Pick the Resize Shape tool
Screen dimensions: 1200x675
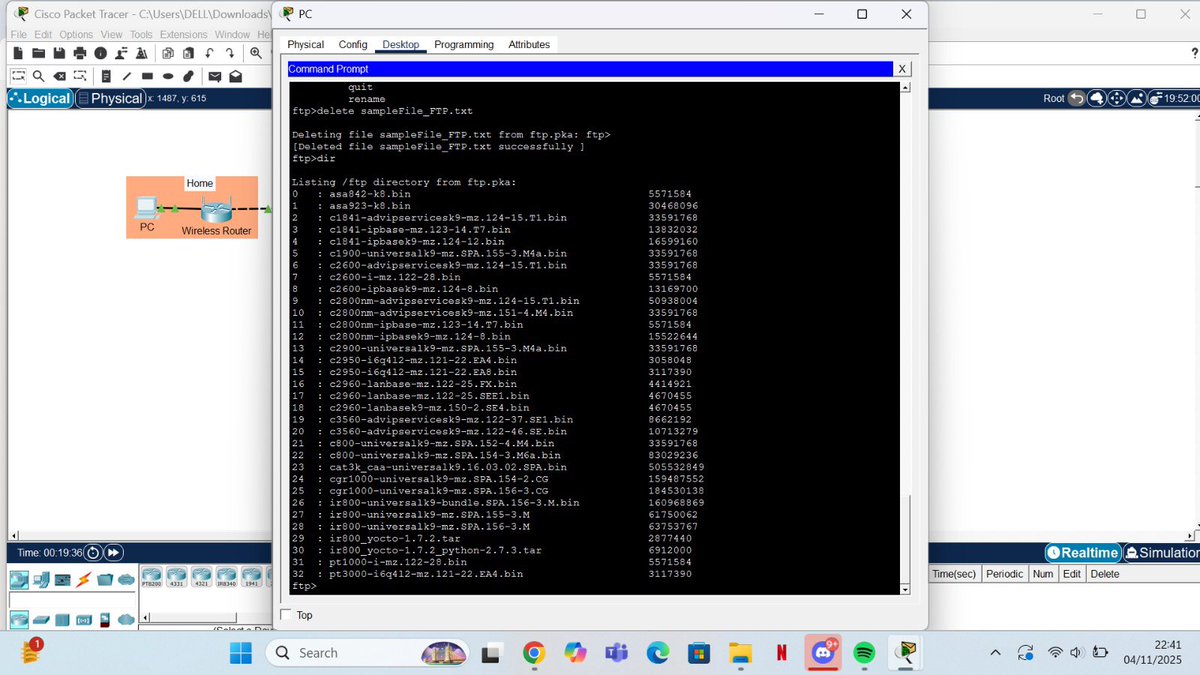[80, 76]
